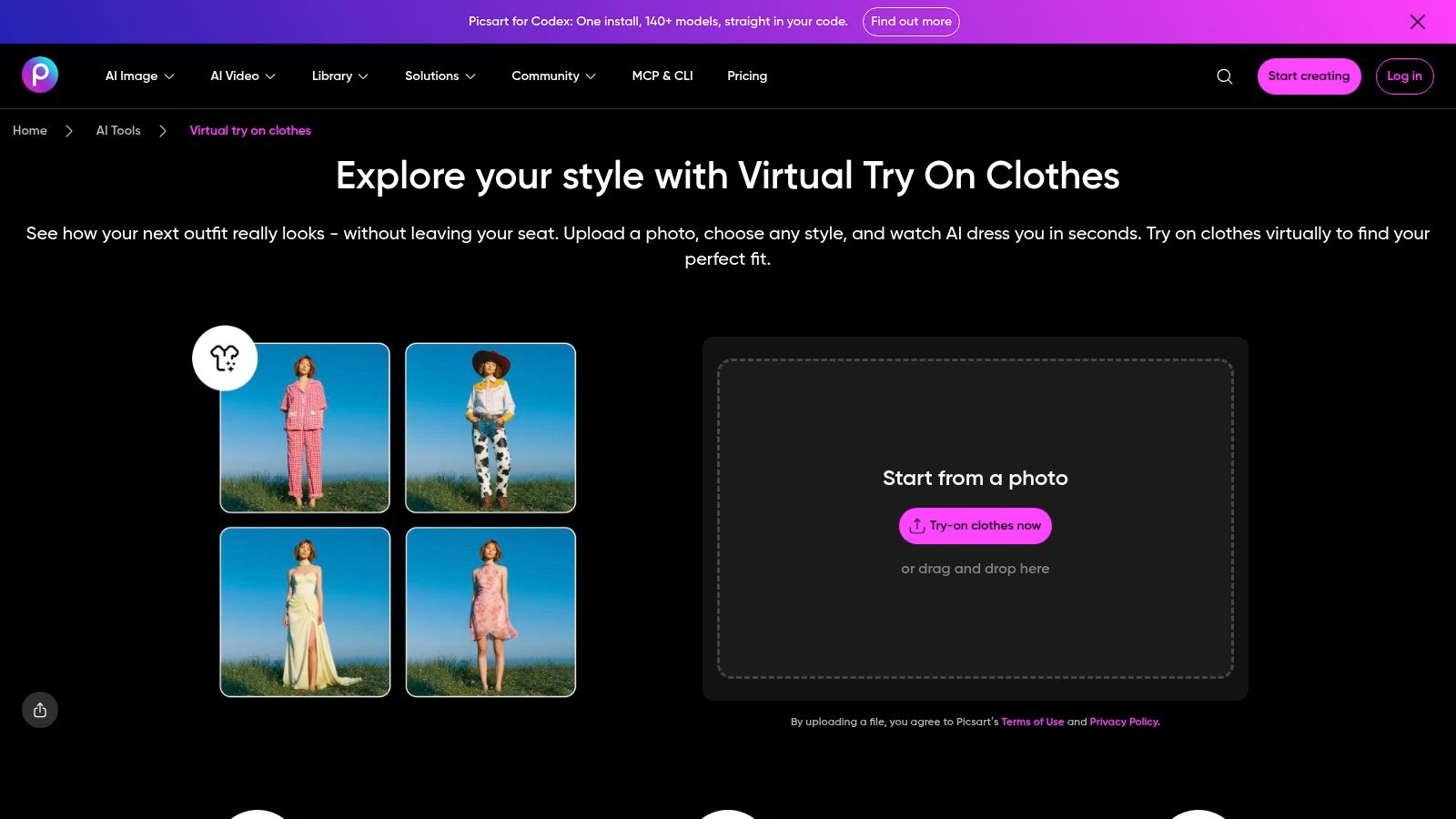Select the pink checkered pajama outfit image
This screenshot has width=1456, height=819.
[x=305, y=428]
